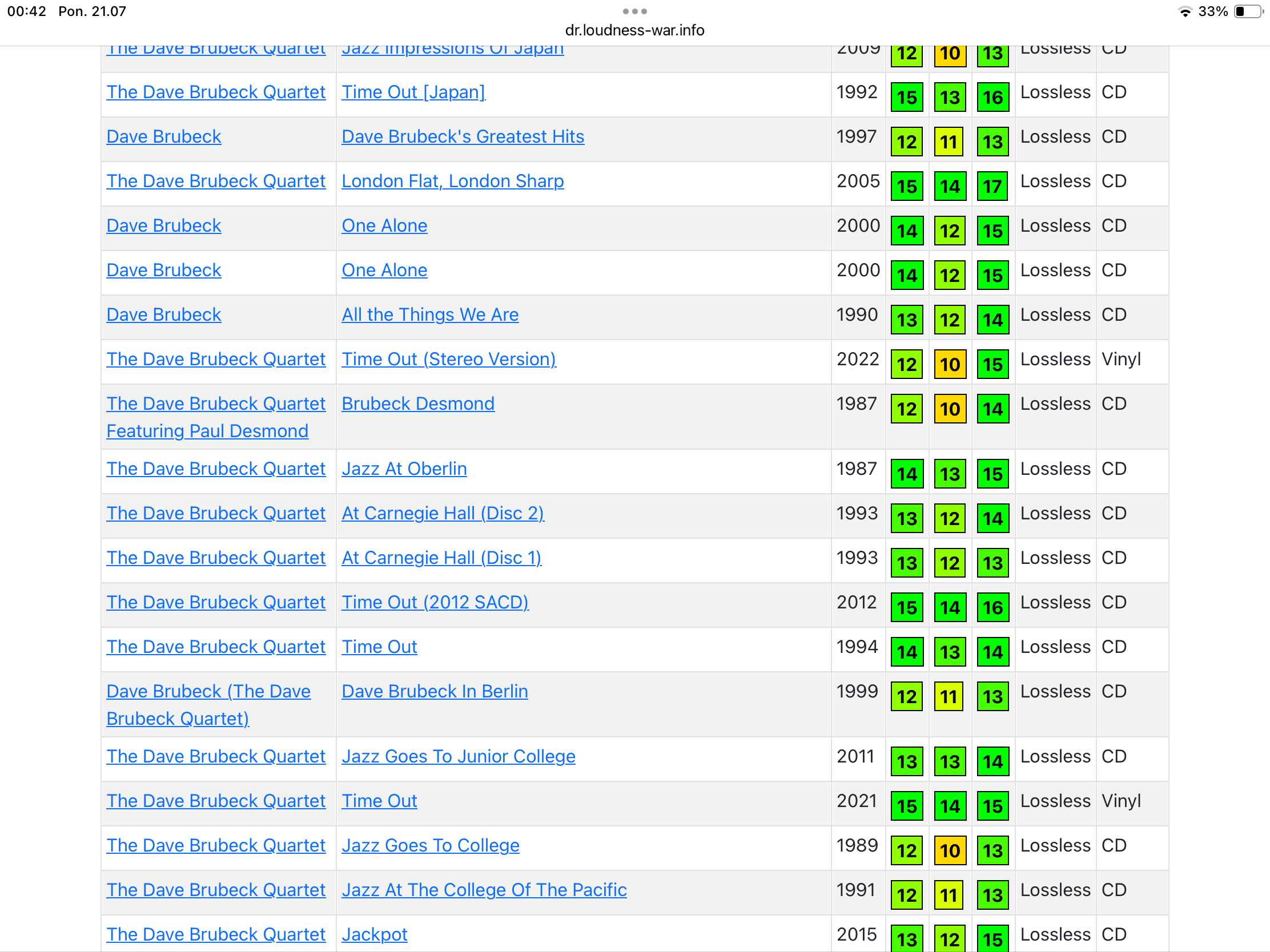Select year 2015 in the Jackpot row

(x=857, y=934)
